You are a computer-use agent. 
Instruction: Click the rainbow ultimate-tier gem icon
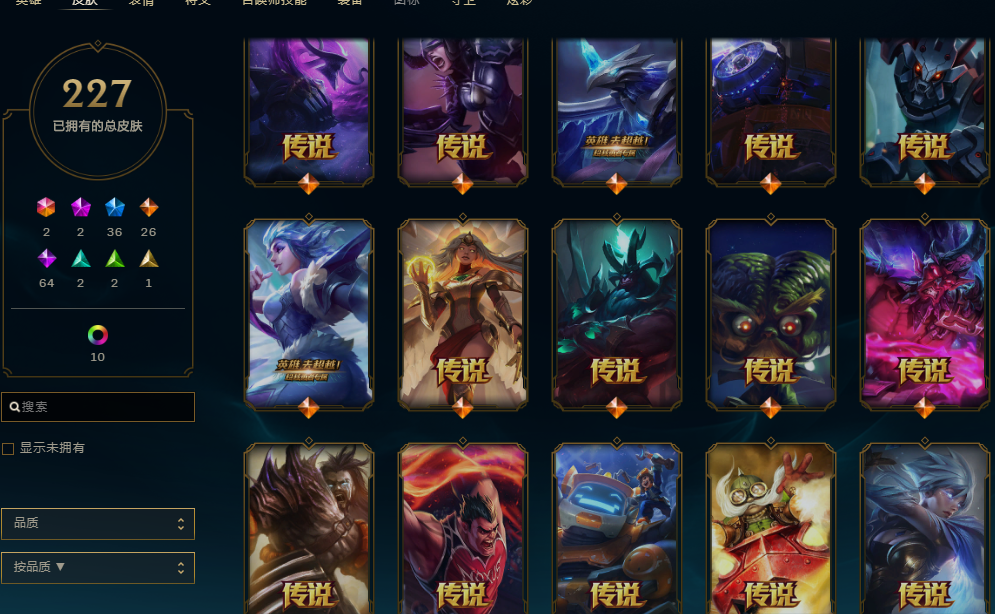point(46,207)
